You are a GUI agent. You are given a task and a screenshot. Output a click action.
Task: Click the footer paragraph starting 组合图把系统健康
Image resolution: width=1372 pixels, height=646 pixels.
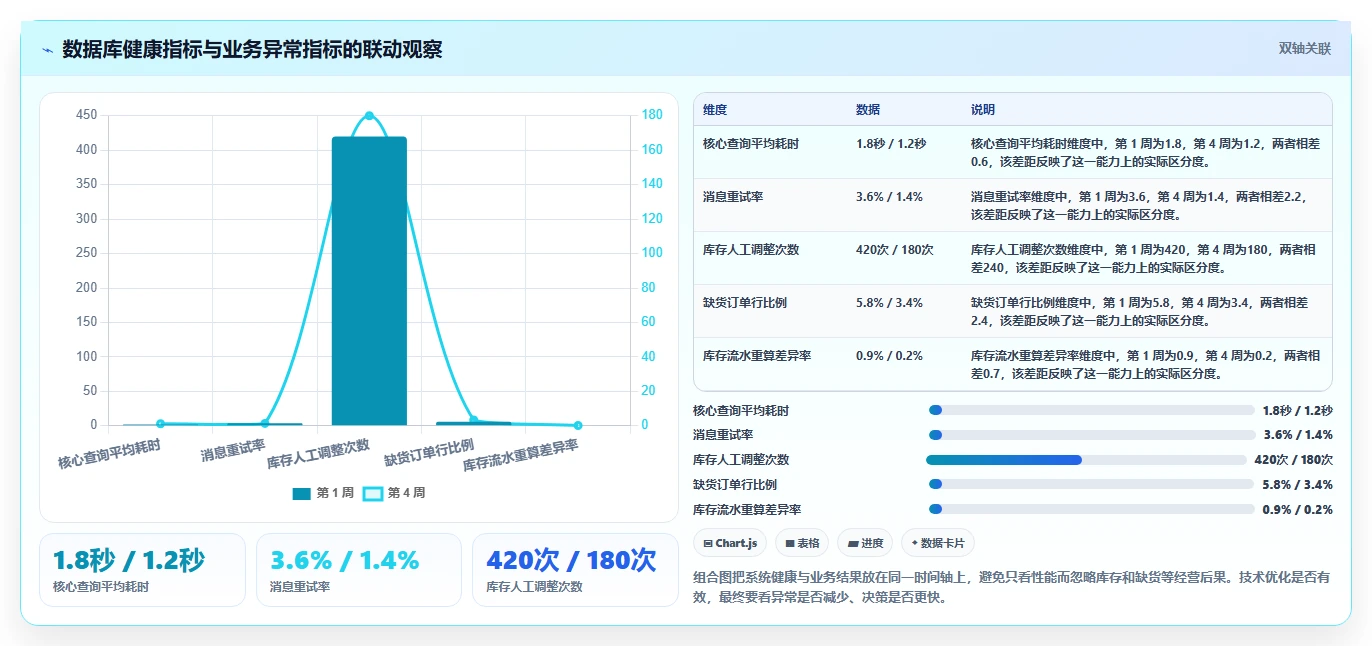1012,587
